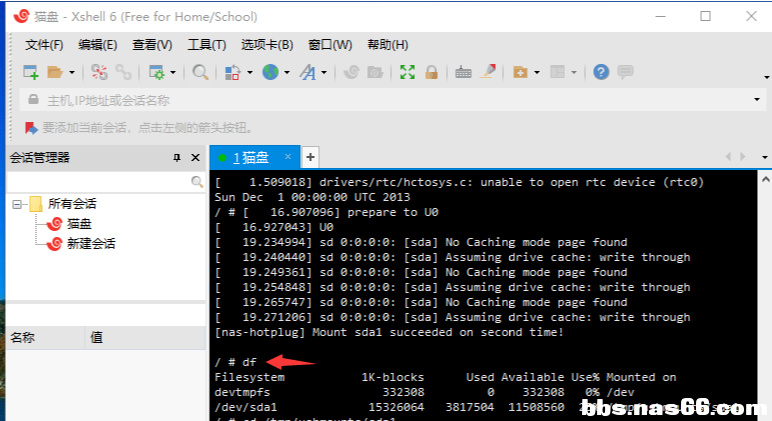This screenshot has height=421, width=772.
Task: Toggle full screen with green arrows icon
Action: point(407,72)
